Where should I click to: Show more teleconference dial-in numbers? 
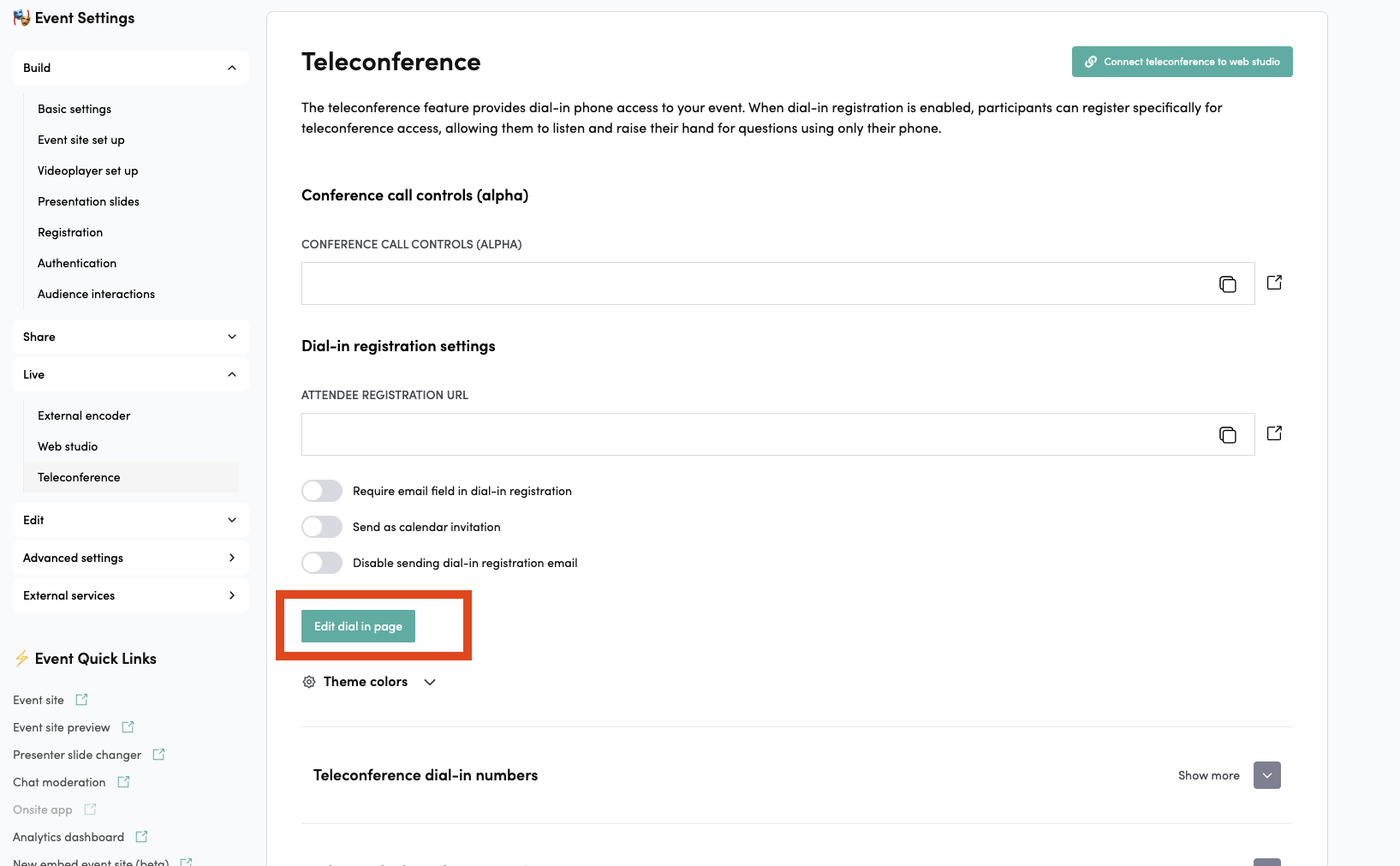(1266, 775)
